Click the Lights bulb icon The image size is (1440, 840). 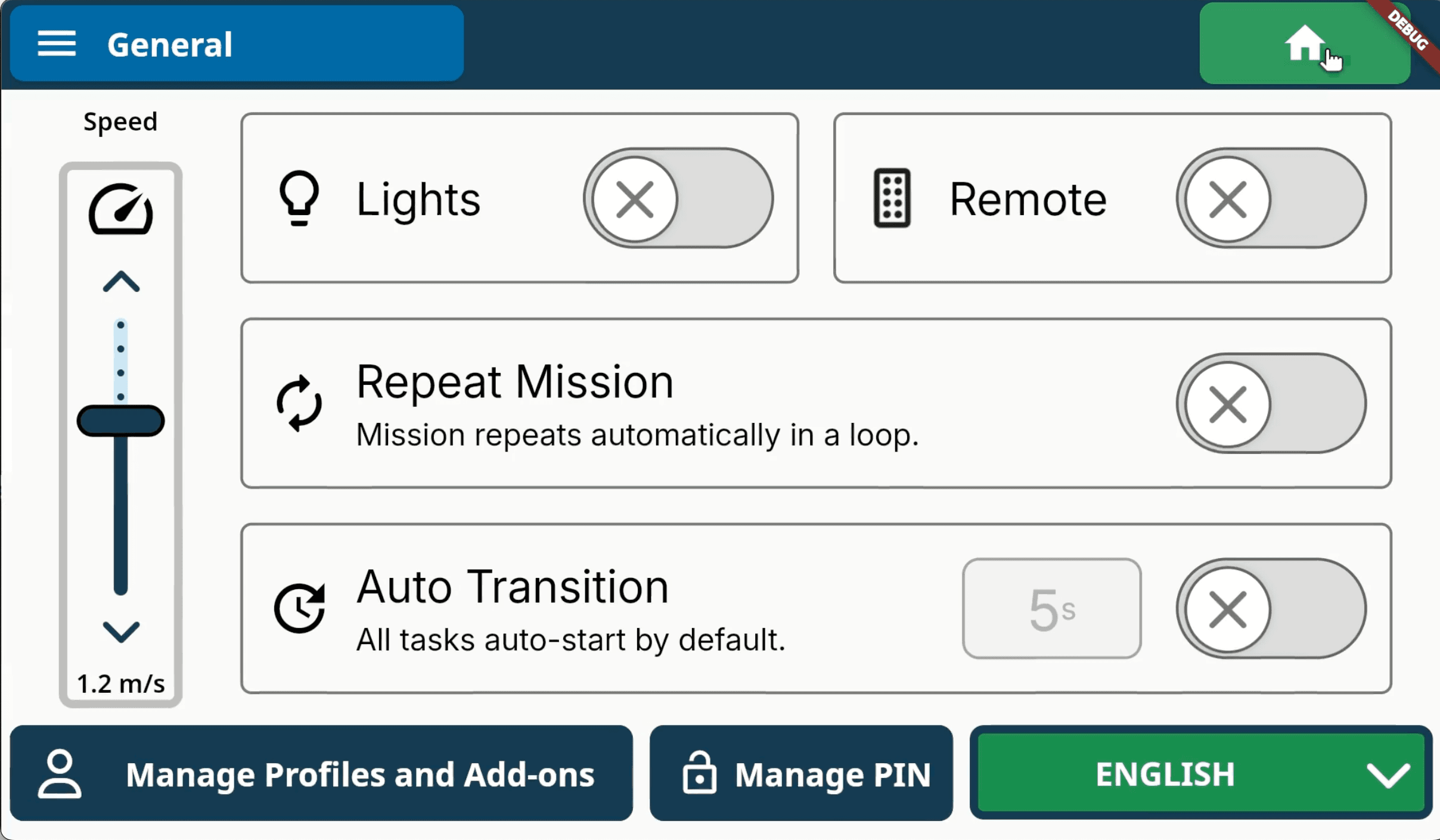click(x=299, y=198)
